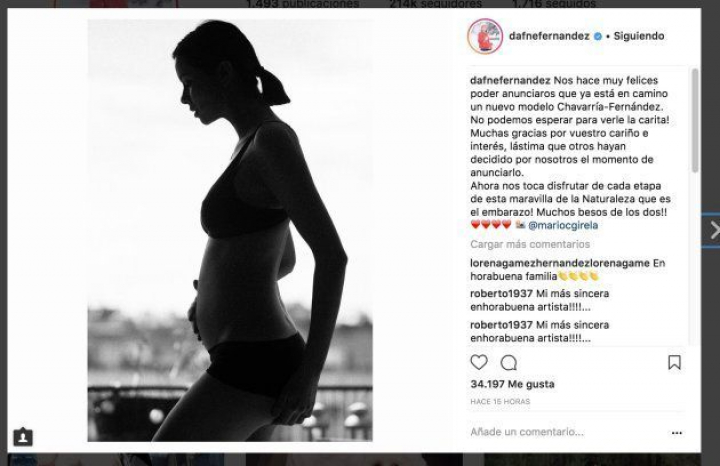Toggle the Siguiendo follow status
This screenshot has width=720, height=466.
[639, 36]
